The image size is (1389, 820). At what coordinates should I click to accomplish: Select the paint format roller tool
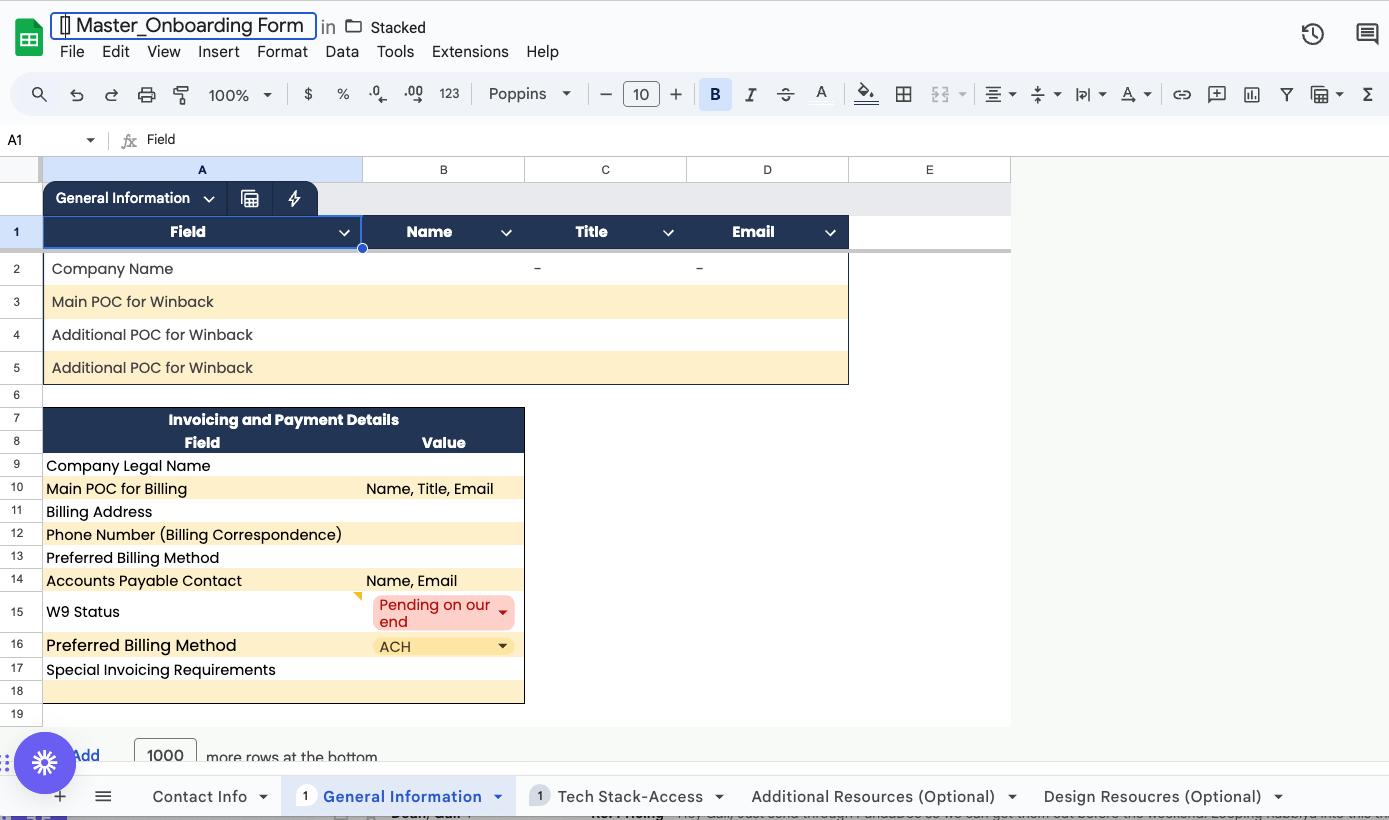[x=181, y=95]
